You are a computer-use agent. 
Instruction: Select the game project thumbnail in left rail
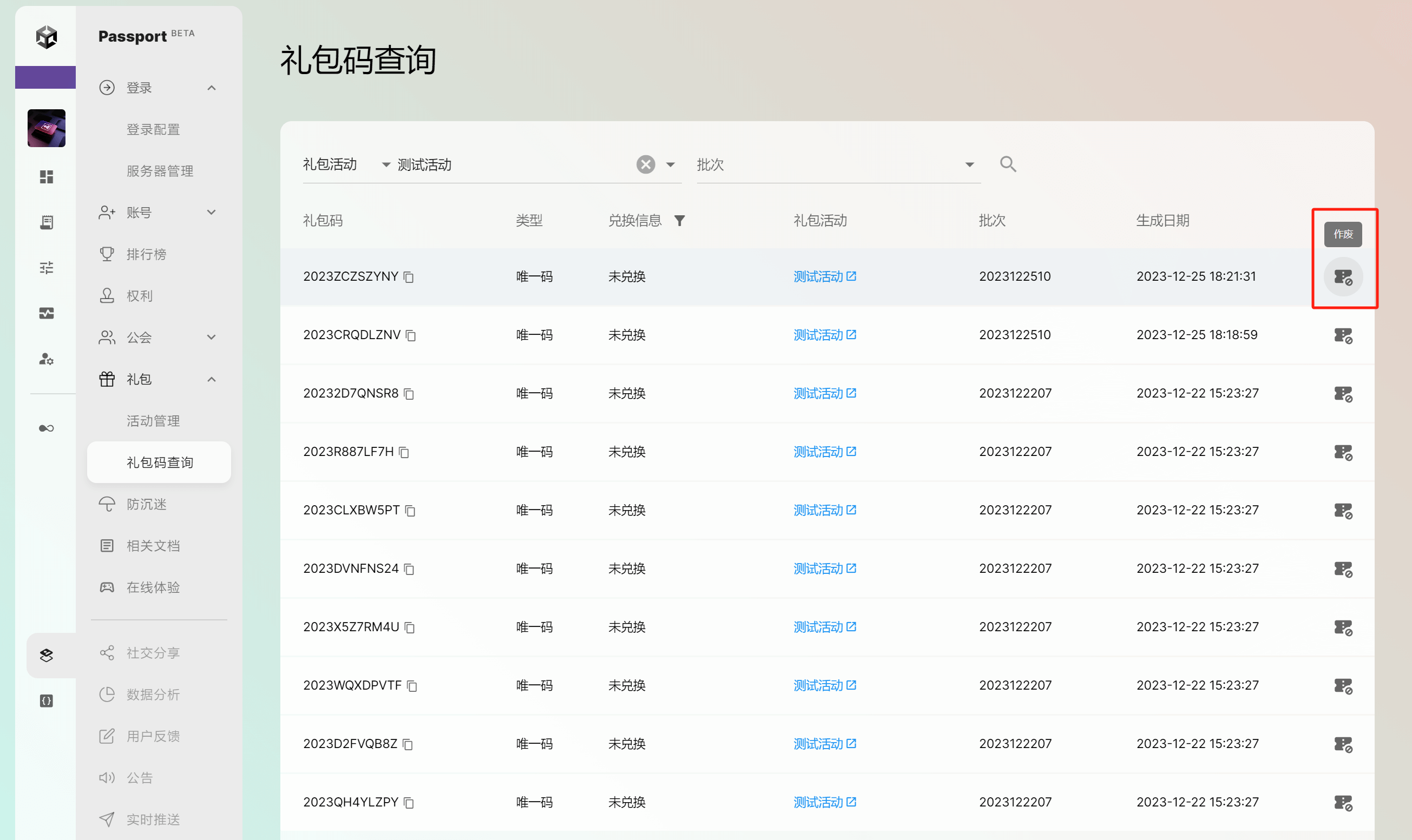click(x=47, y=129)
